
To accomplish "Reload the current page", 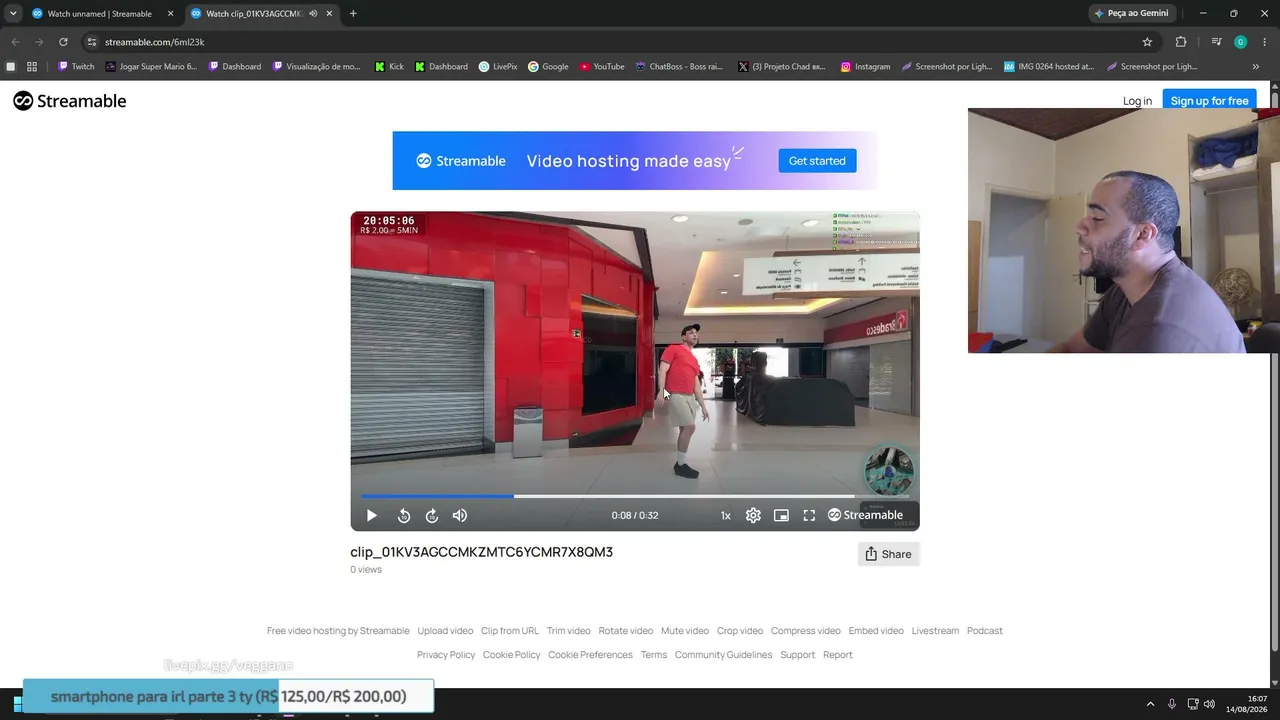I will tap(63, 42).
